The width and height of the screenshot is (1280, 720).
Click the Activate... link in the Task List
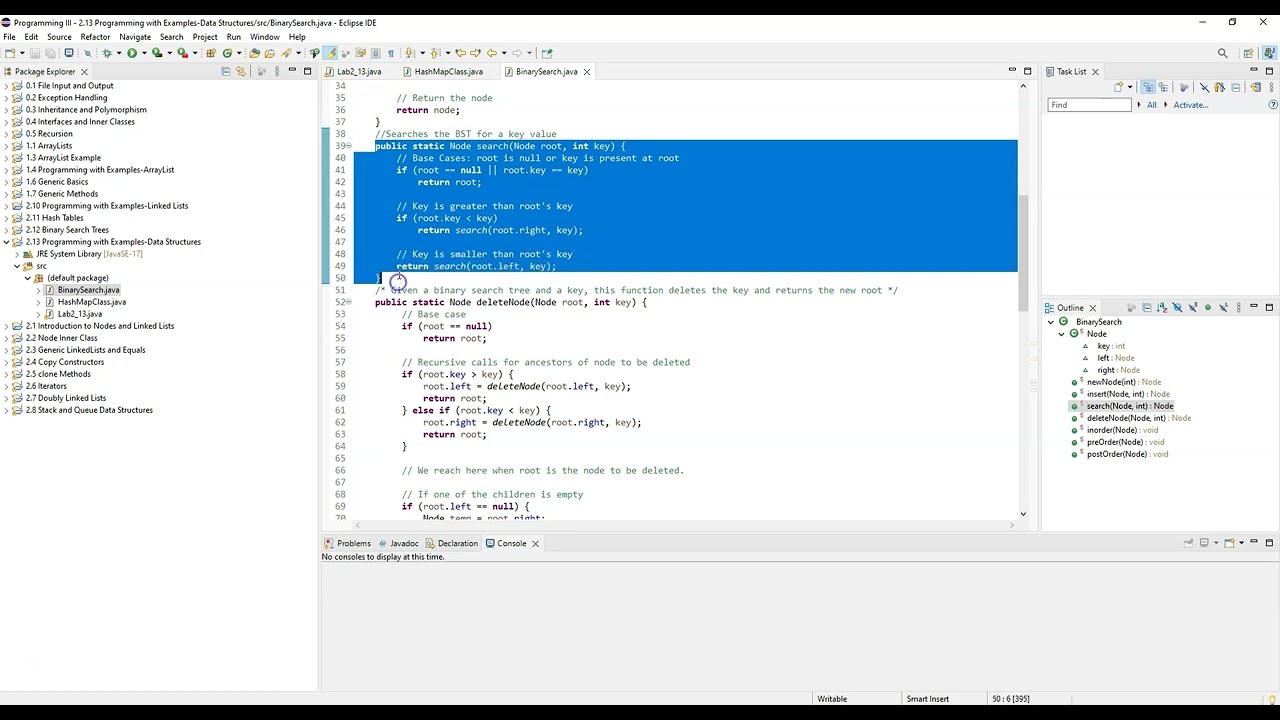coord(1191,105)
